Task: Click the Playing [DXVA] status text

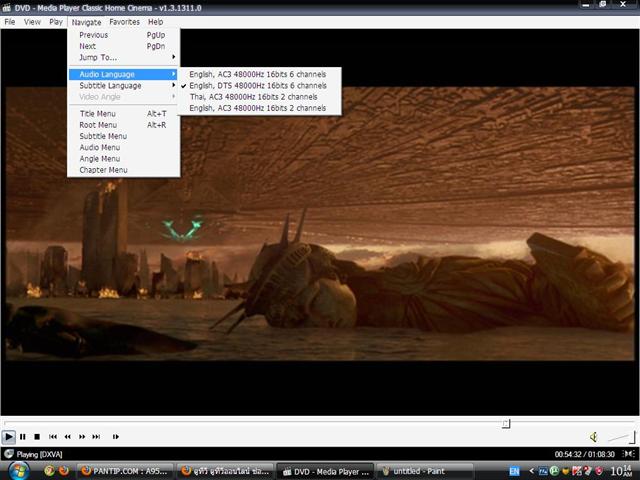Action: click(40, 454)
